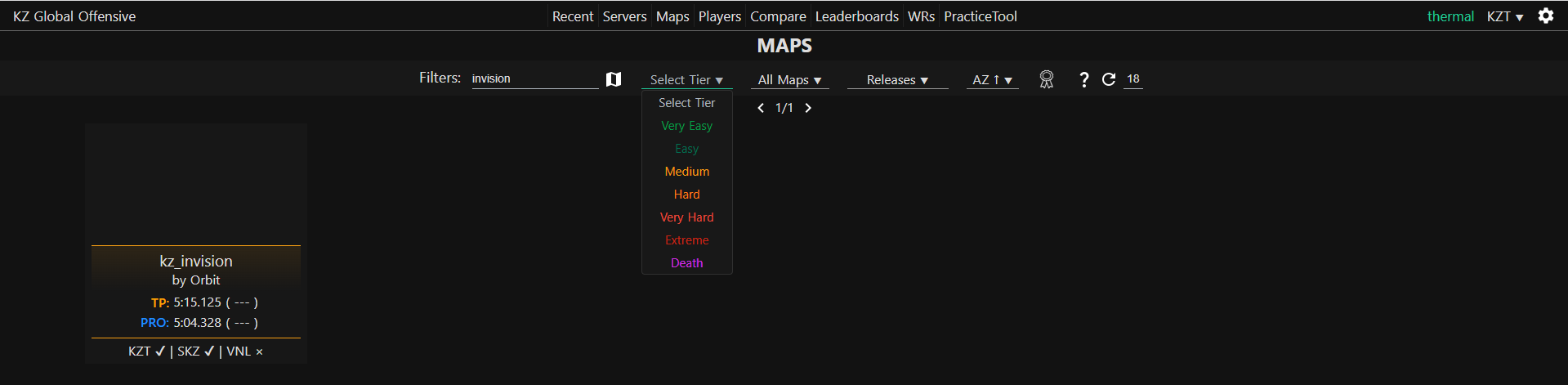Select the Hard tier
The height and width of the screenshot is (385, 1568).
tap(686, 195)
